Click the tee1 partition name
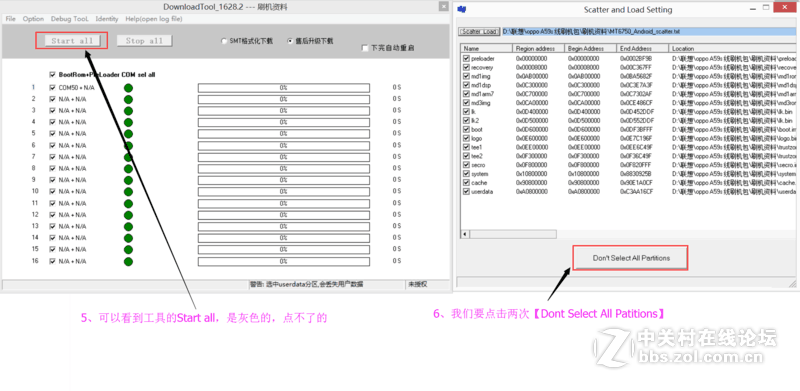Image resolution: width=800 pixels, height=391 pixels. coord(477,147)
